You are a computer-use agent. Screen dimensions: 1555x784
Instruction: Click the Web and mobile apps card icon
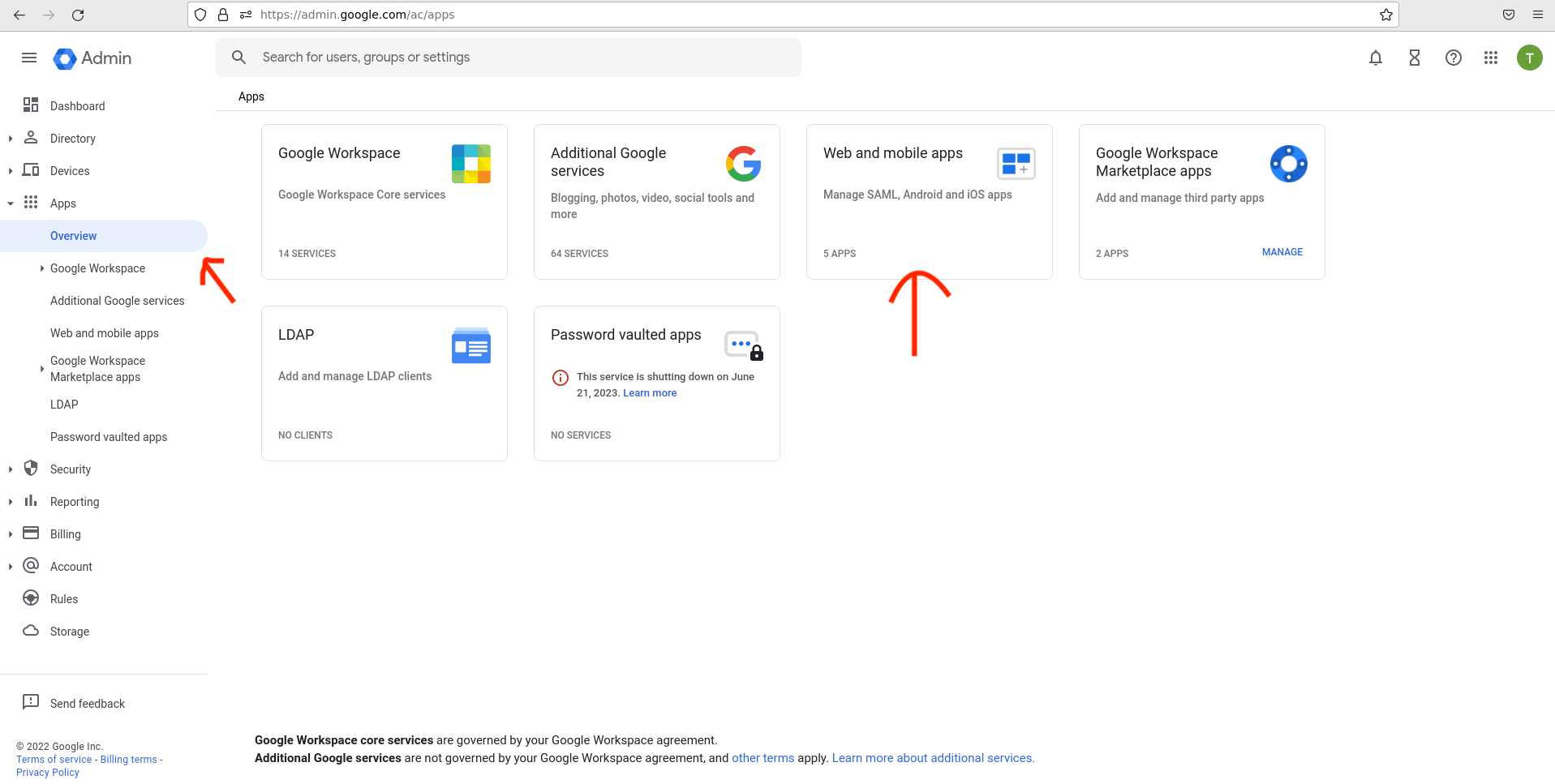click(x=1016, y=164)
